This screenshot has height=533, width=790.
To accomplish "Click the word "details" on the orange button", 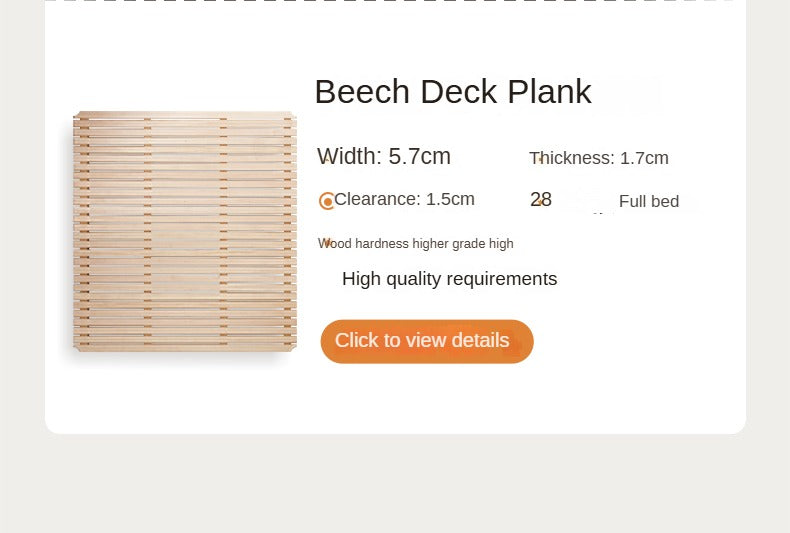I will [480, 341].
